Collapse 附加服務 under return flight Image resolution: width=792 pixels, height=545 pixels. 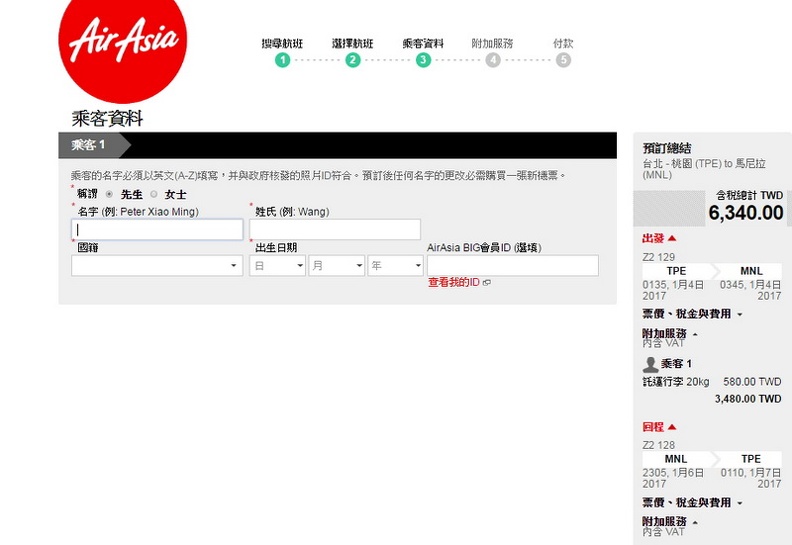[670, 522]
